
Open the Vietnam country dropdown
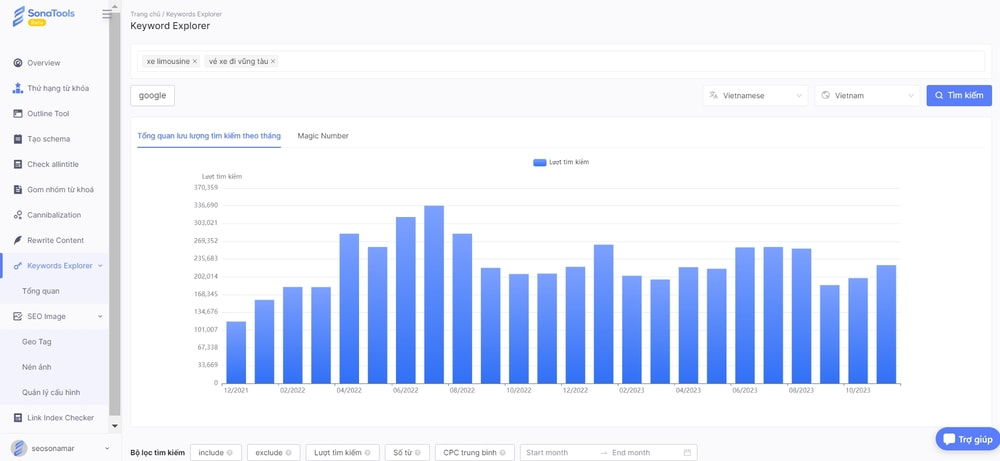(867, 96)
